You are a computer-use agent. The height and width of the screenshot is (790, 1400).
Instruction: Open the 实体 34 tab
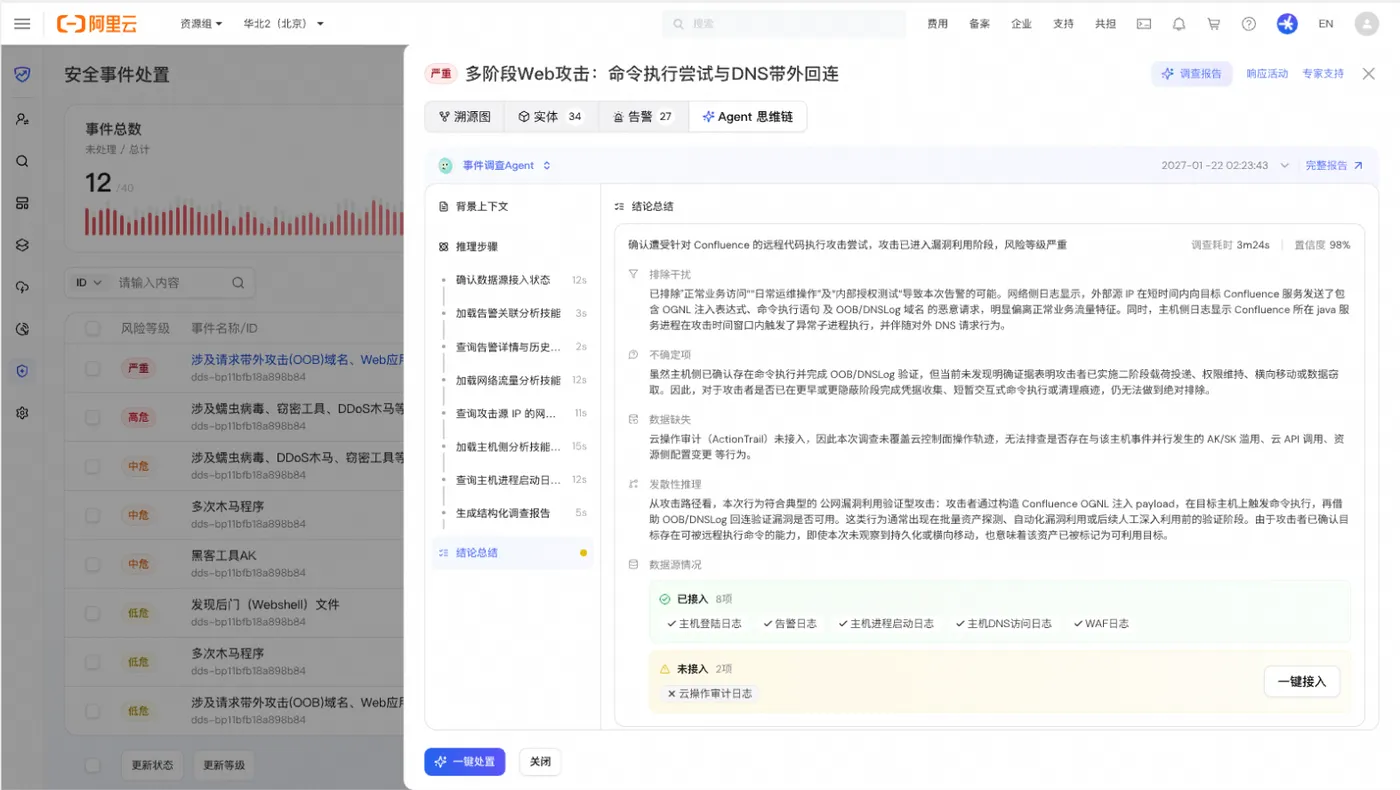pos(550,117)
